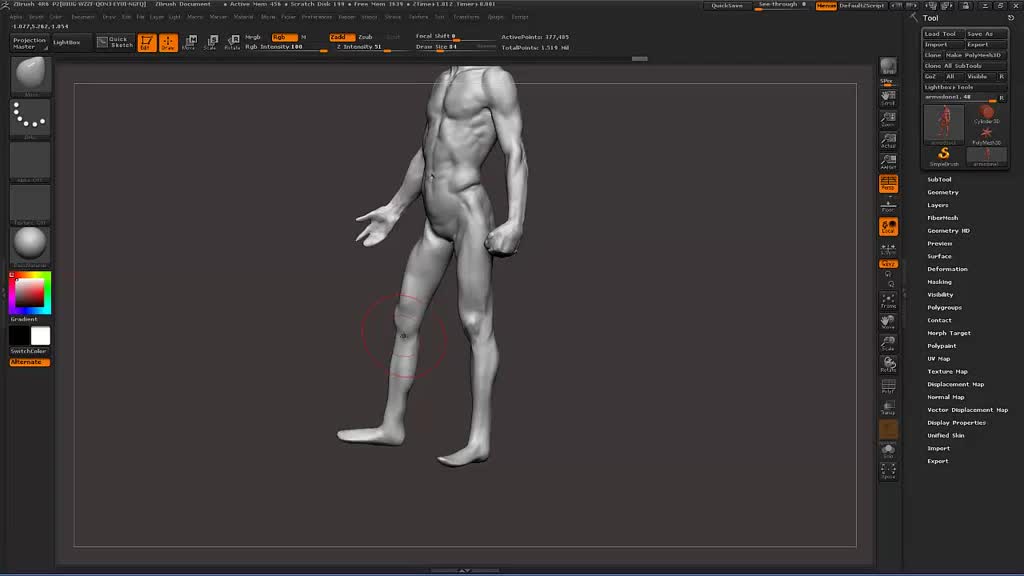Open the Material menu

(x=244, y=17)
